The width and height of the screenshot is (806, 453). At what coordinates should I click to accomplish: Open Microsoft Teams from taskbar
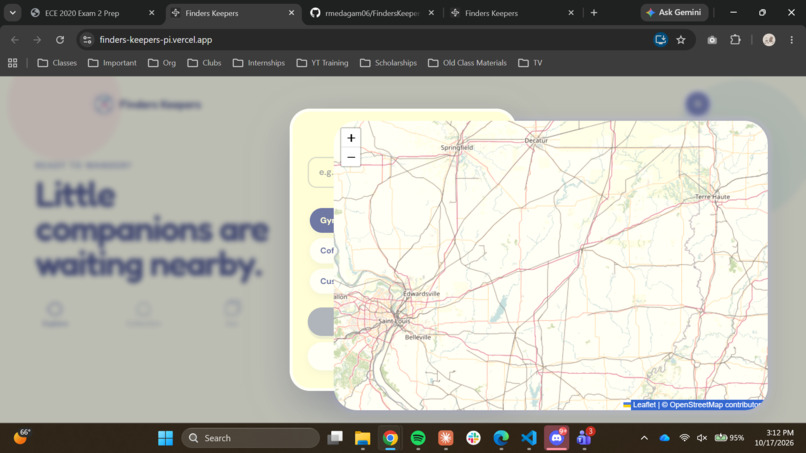point(584,438)
